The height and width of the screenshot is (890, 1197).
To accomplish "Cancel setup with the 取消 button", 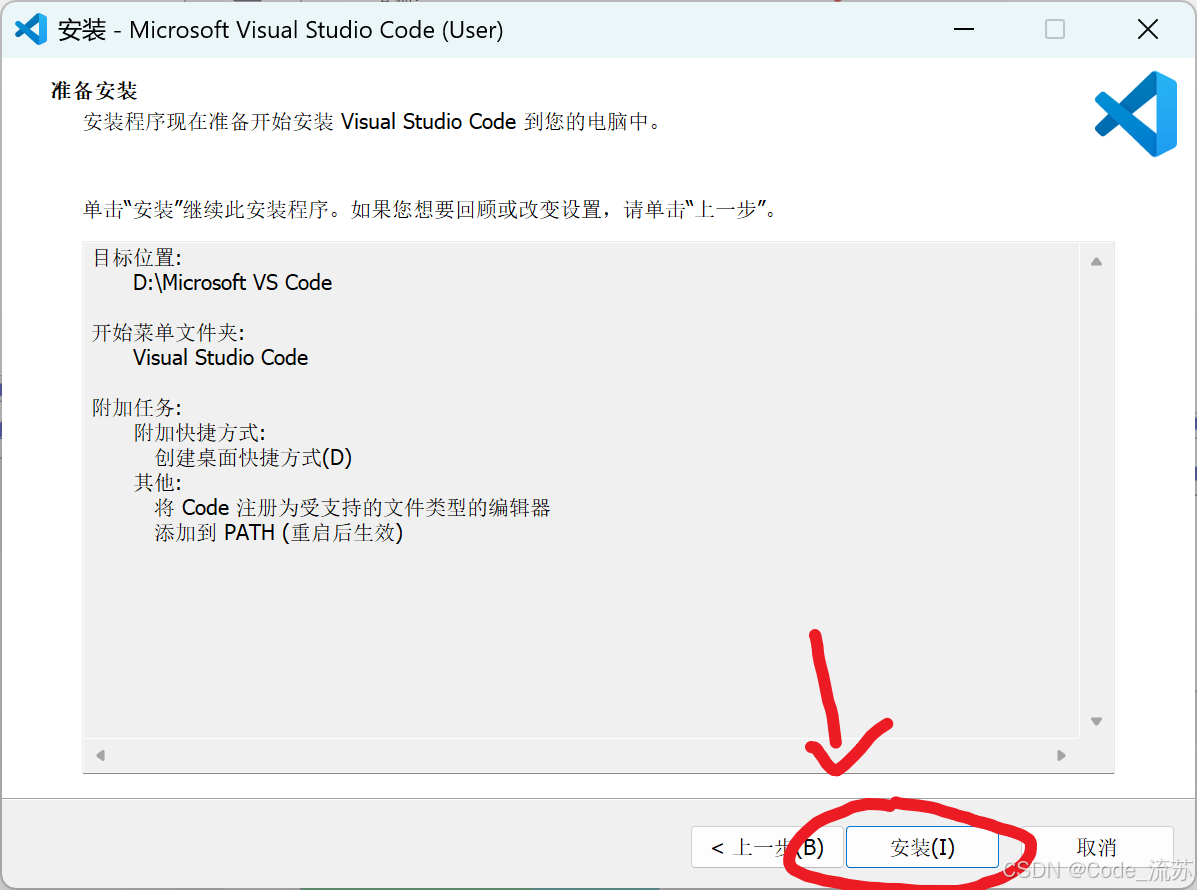I will (x=1096, y=847).
